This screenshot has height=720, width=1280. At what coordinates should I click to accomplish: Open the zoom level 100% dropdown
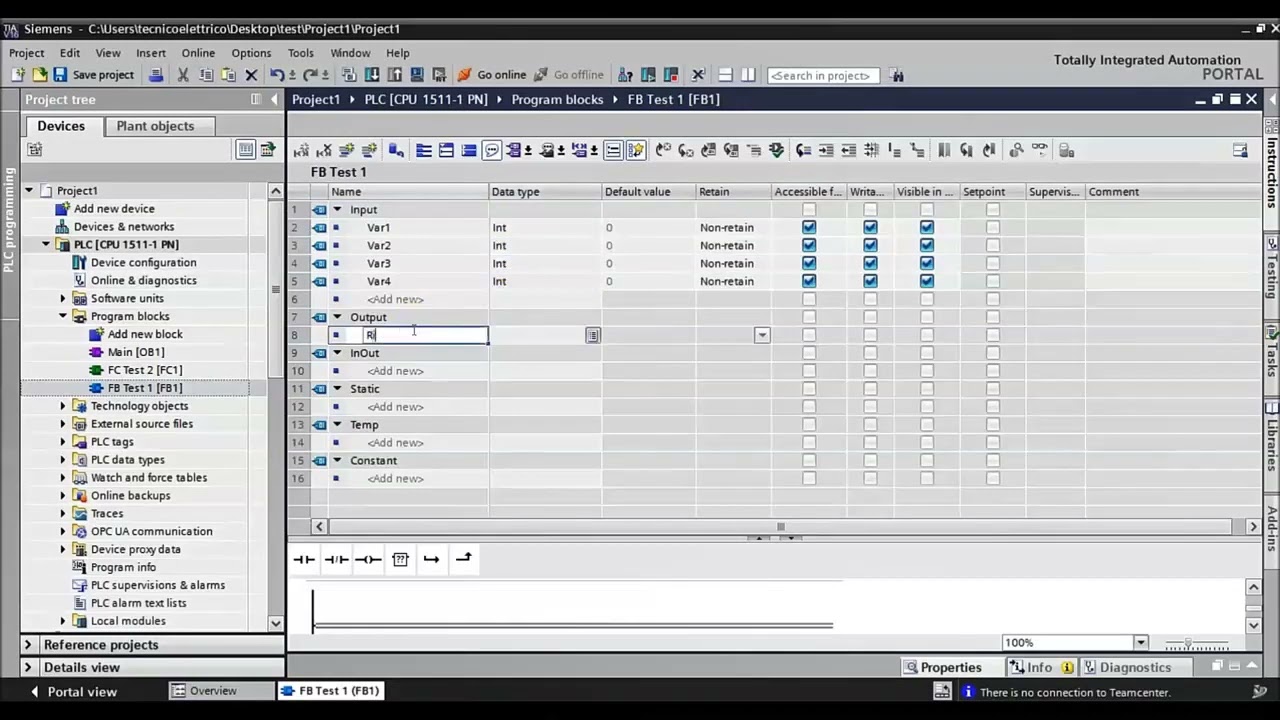click(x=1140, y=643)
